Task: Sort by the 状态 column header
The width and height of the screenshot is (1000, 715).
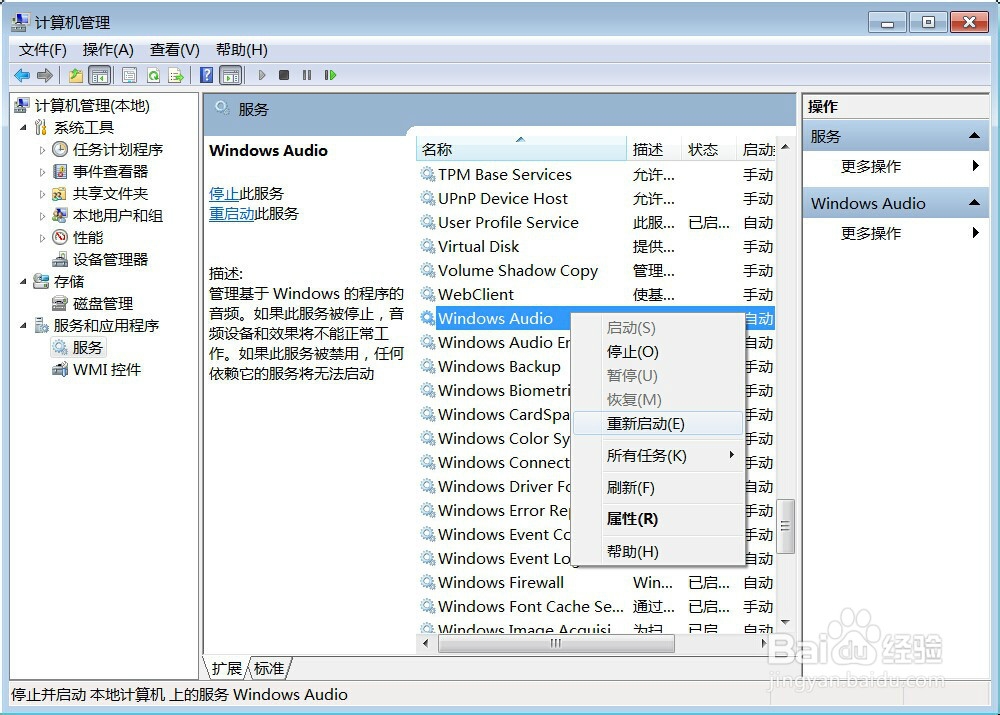Action: point(709,149)
